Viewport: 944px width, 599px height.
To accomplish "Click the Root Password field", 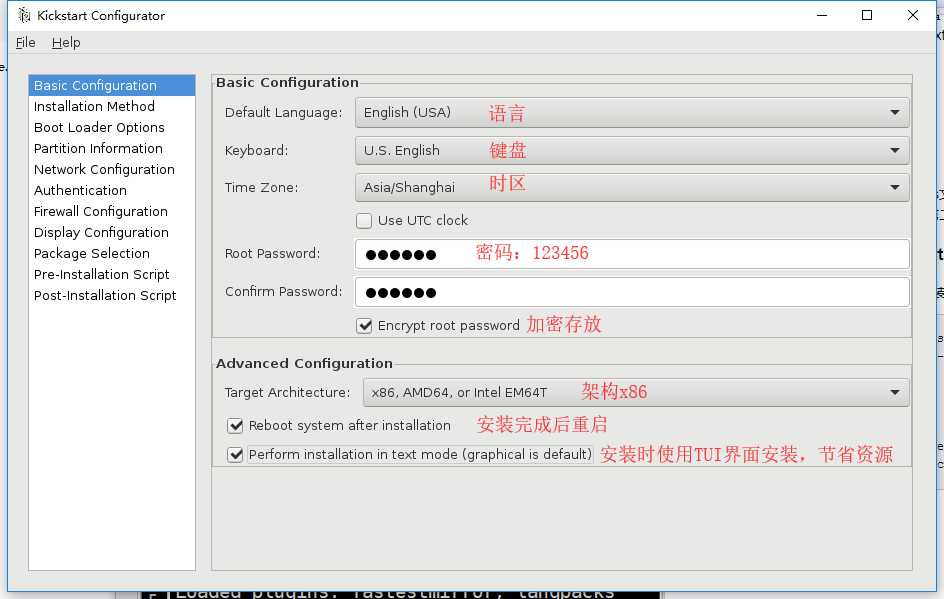I will point(632,254).
